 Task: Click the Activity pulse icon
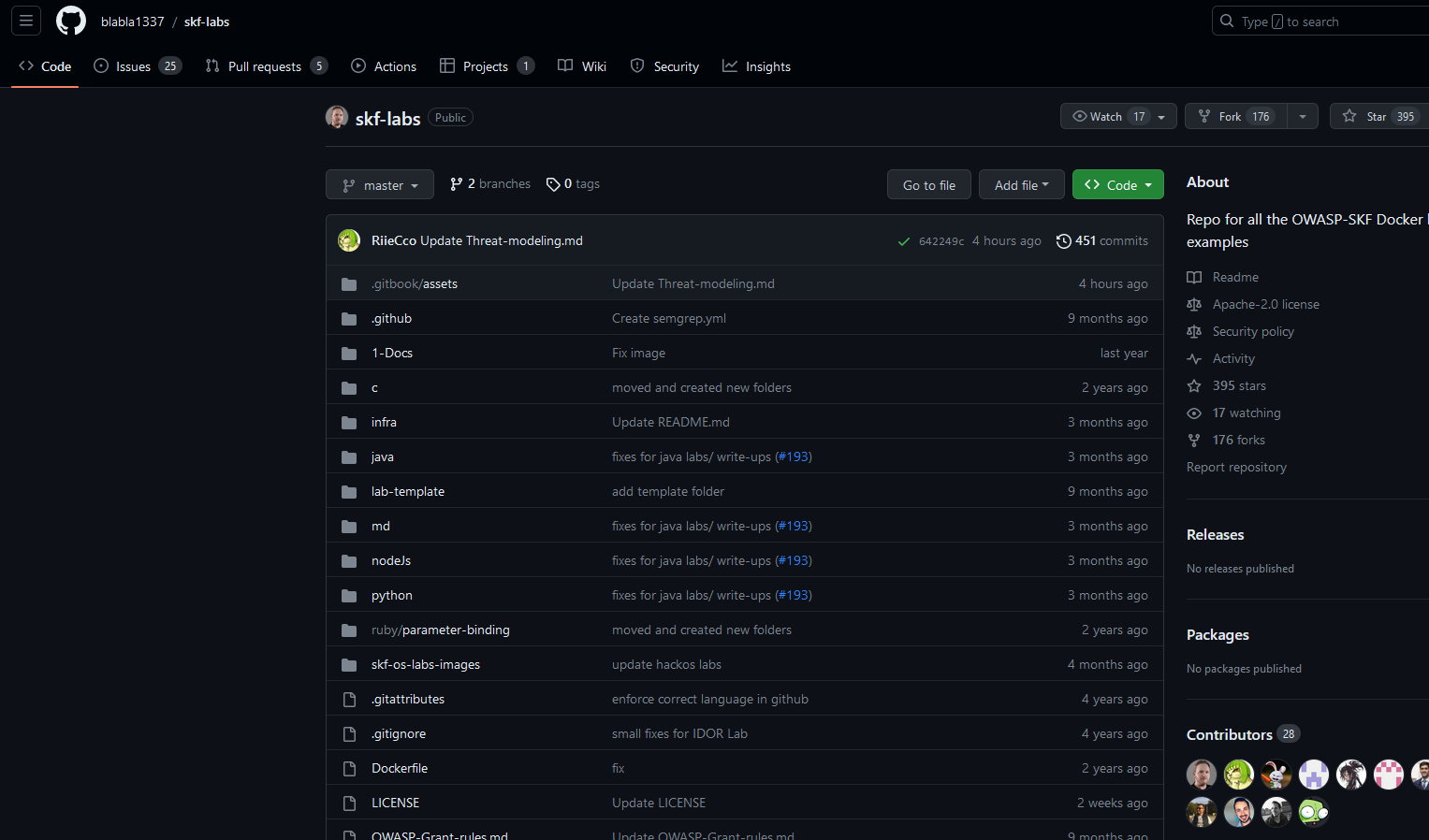click(1194, 358)
